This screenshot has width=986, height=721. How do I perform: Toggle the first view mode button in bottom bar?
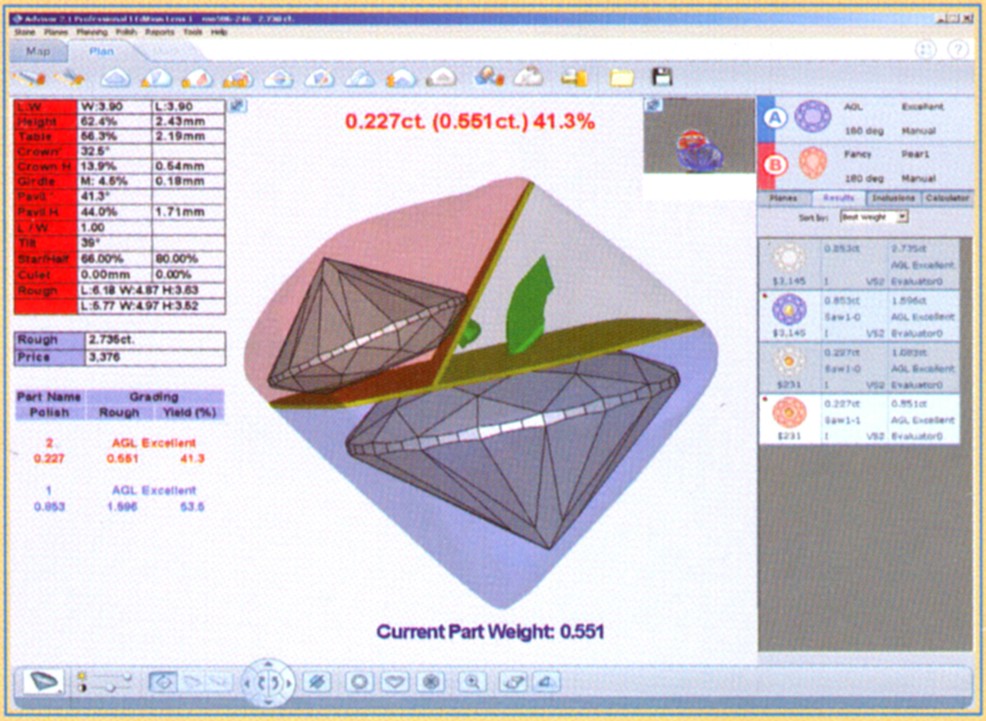click(x=164, y=682)
